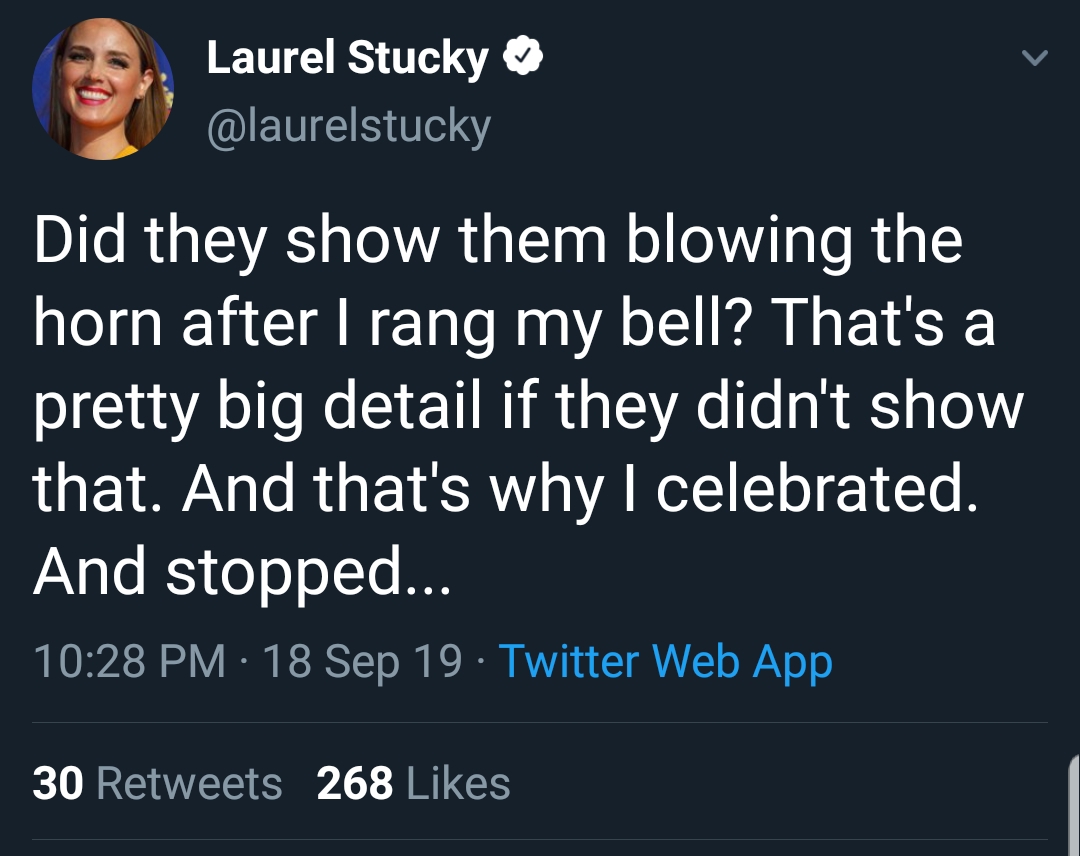Click the word 'blowing' in the tweet text

(739, 241)
